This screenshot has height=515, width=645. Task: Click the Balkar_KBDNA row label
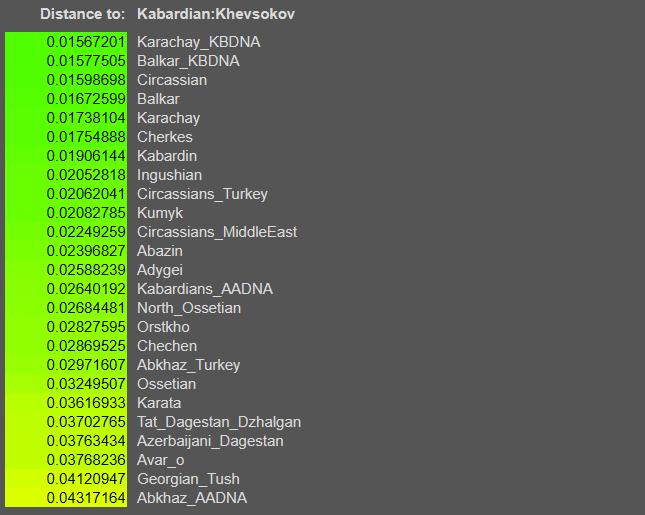[188, 61]
